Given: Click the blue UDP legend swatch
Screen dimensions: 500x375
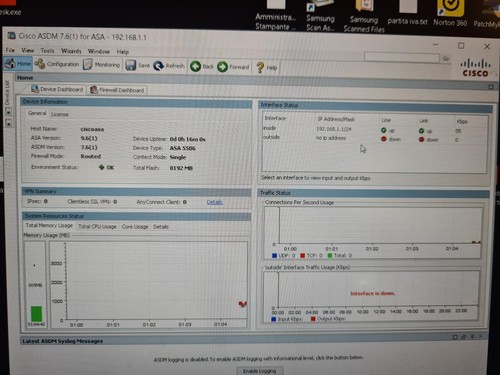Looking at the screenshot, I should click(274, 256).
